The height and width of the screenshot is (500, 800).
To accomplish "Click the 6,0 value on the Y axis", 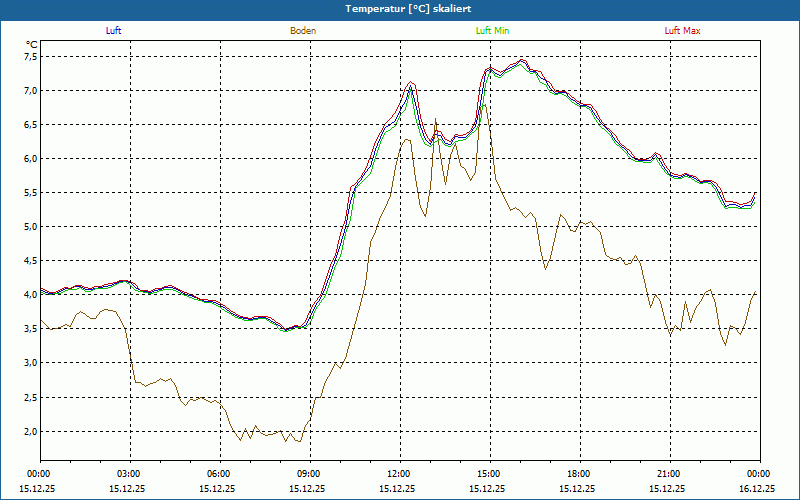I will (x=31, y=159).
